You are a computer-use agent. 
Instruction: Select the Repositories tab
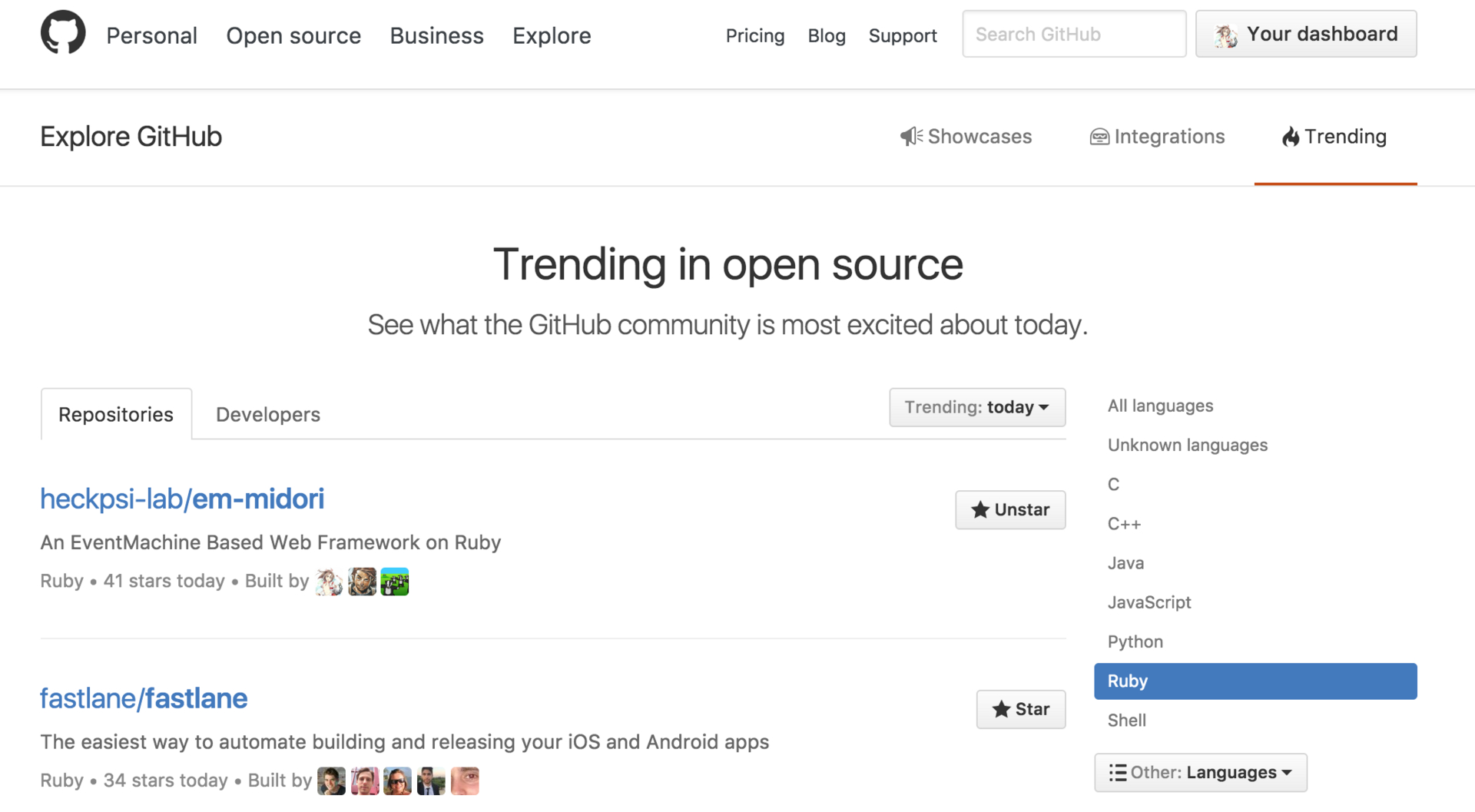click(116, 414)
